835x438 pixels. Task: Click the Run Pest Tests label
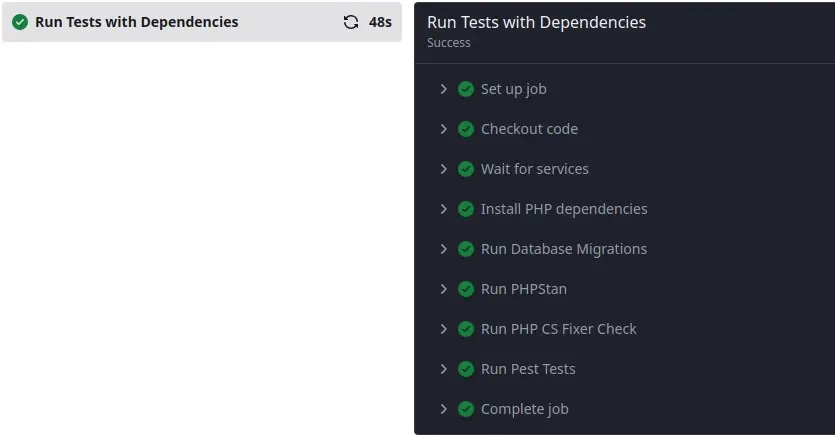528,369
